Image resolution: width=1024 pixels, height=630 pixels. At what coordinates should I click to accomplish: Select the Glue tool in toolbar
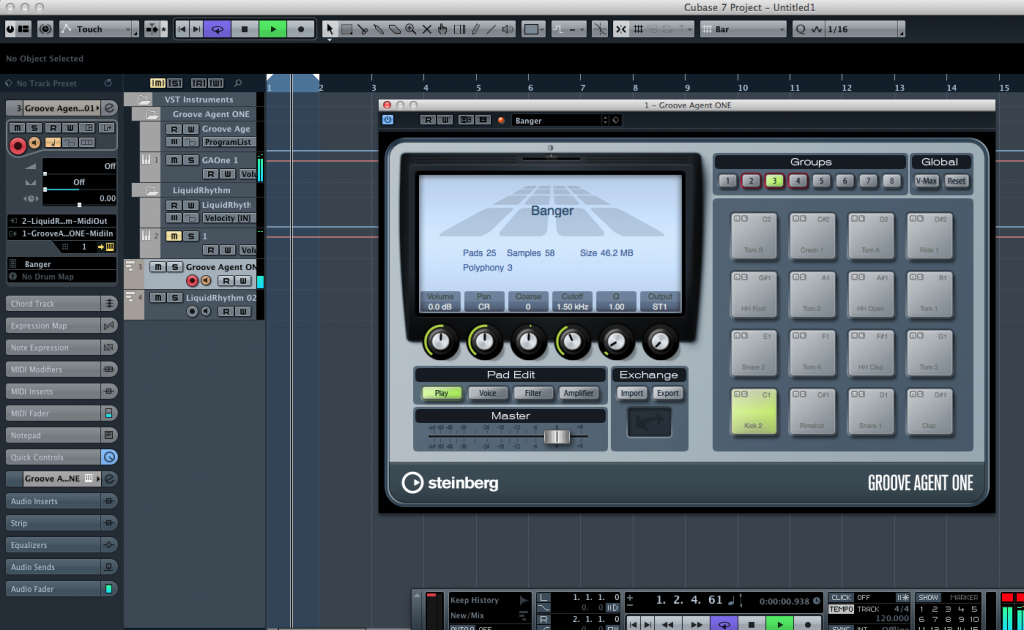click(x=378, y=29)
